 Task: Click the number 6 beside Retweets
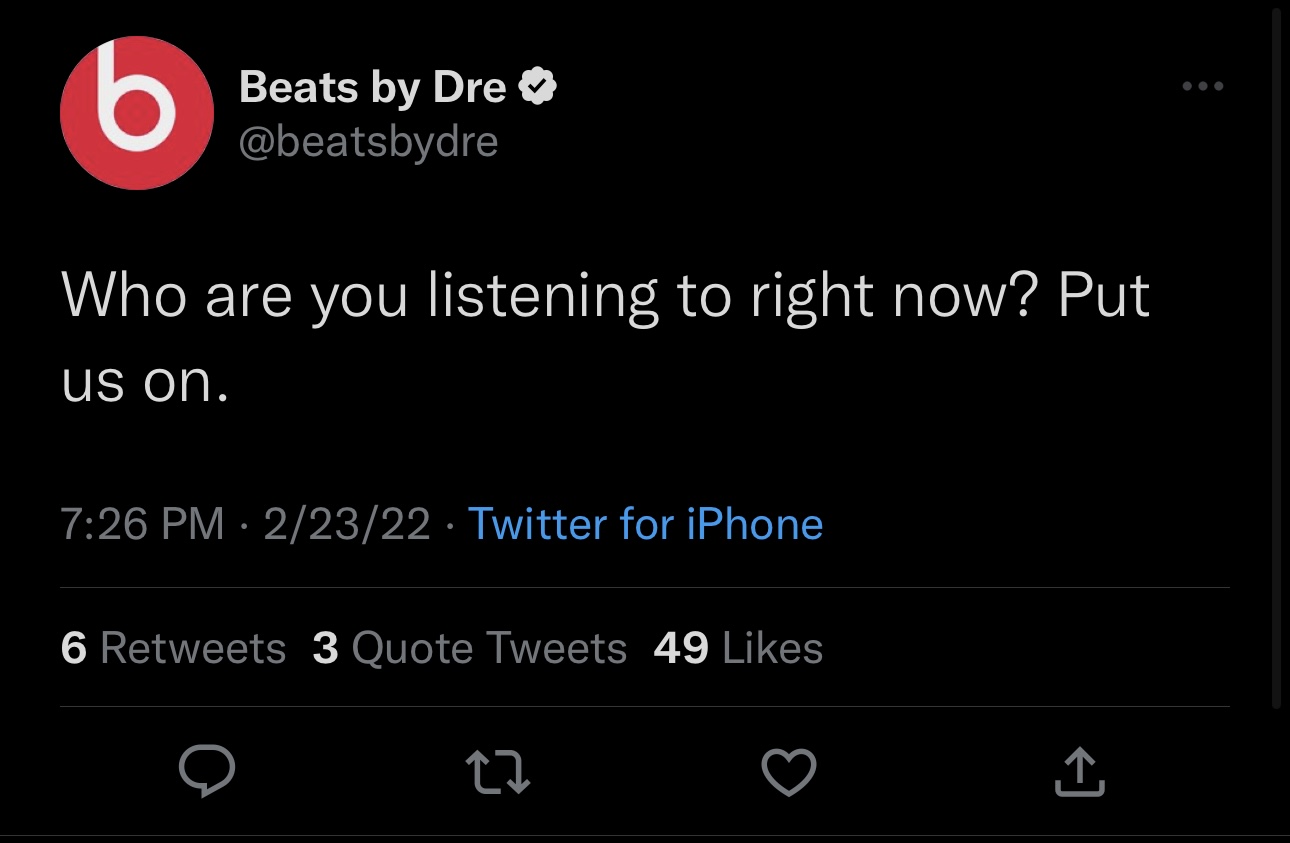(73, 648)
